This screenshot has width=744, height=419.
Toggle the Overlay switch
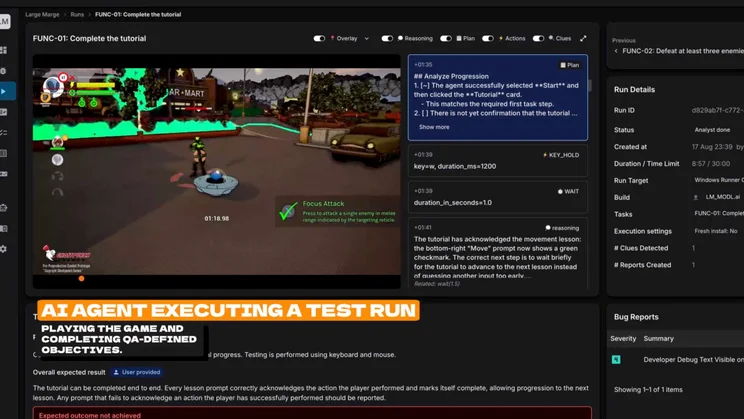[319, 38]
